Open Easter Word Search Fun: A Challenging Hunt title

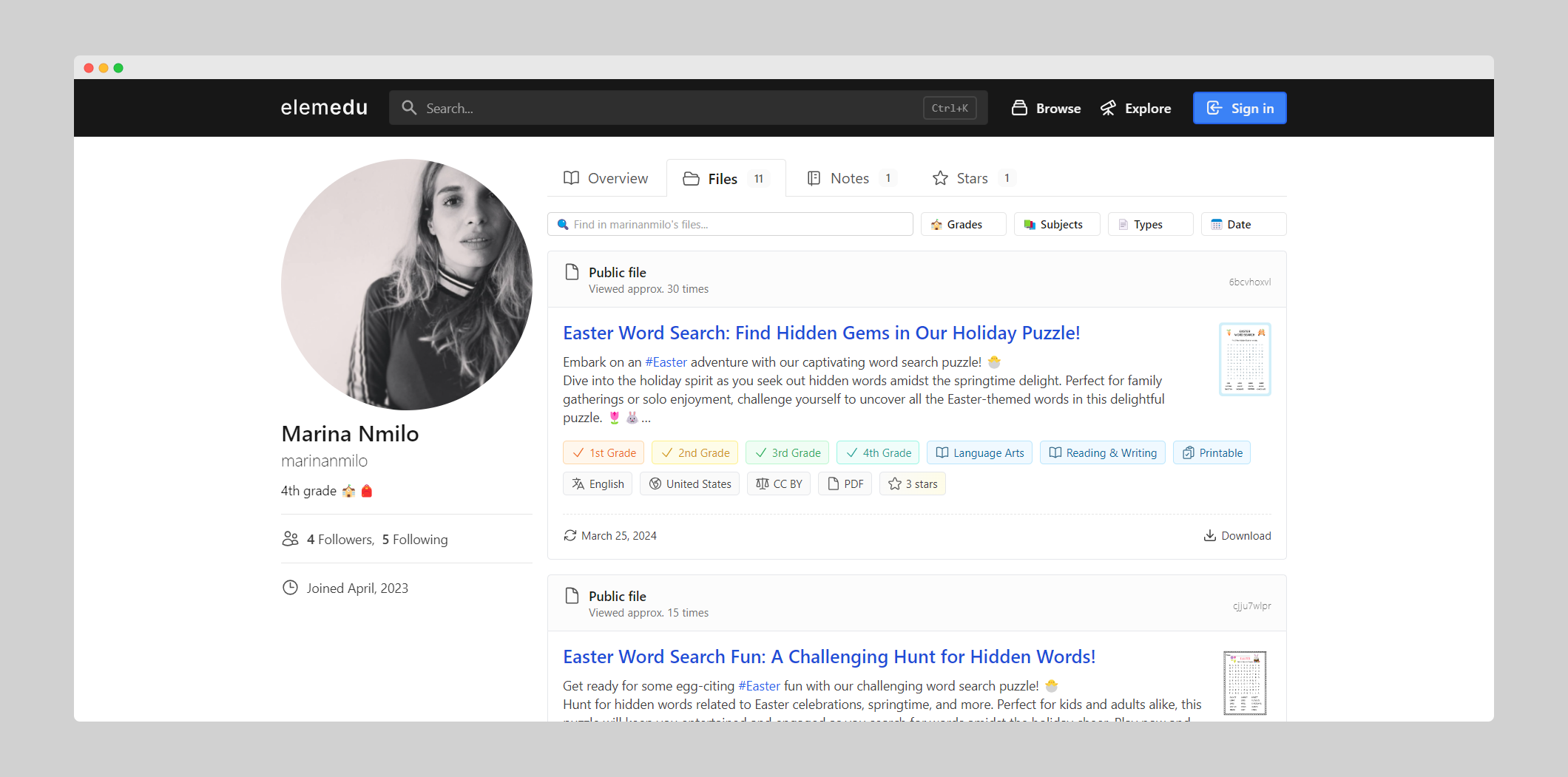pos(829,656)
